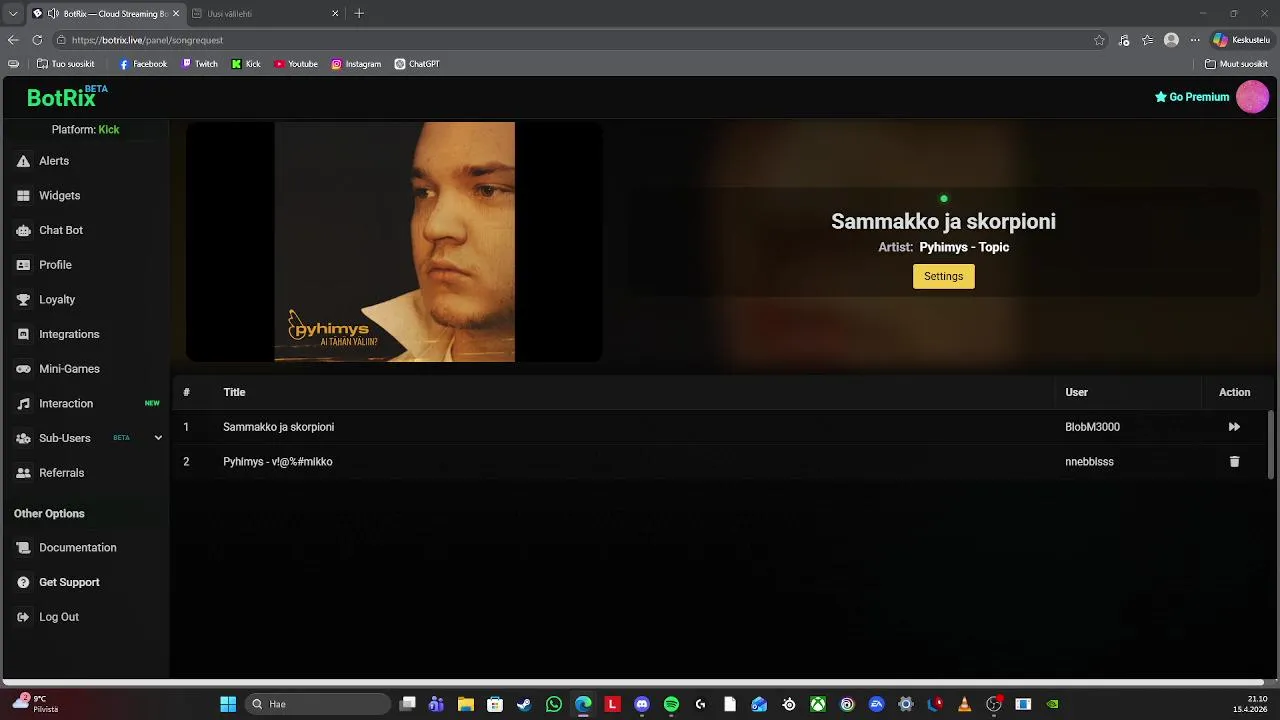Click 'Pyhimys - Topic' artist name
Viewport: 1280px width, 720px height.
click(x=964, y=247)
